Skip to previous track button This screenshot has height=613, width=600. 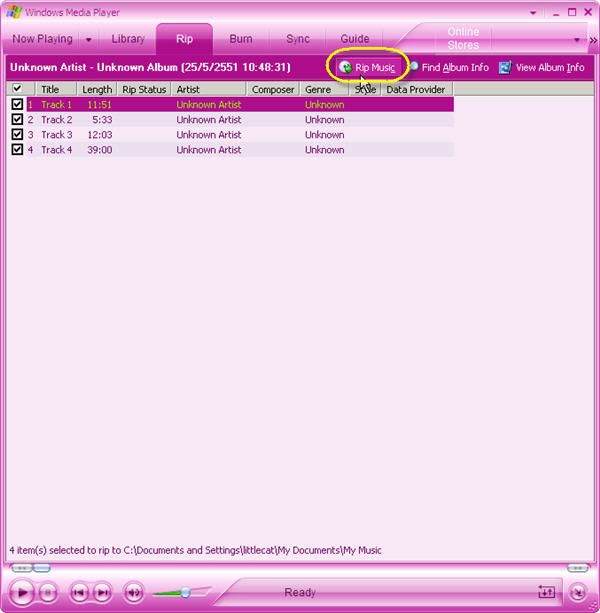[79, 593]
